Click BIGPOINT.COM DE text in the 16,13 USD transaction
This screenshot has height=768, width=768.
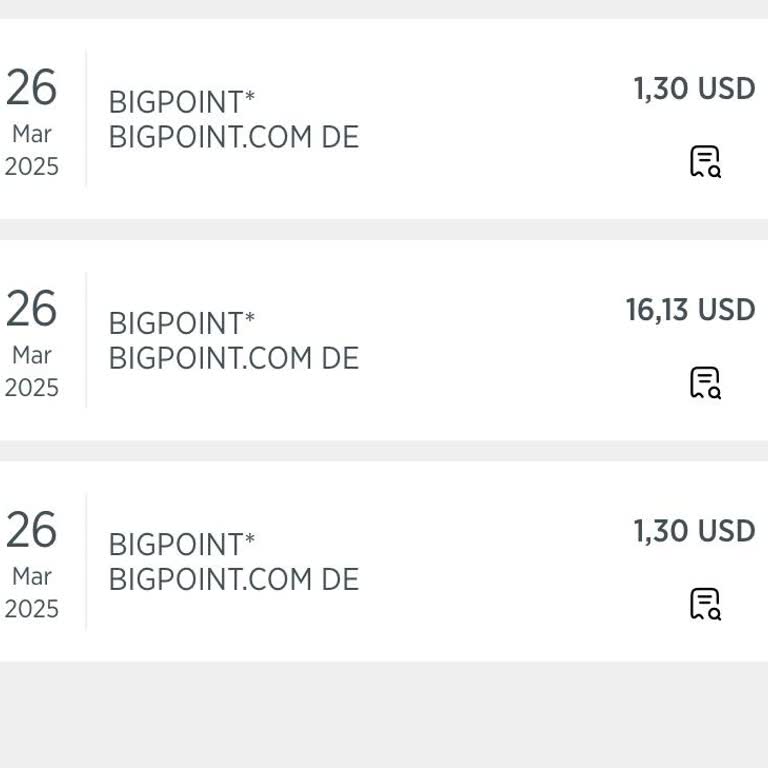[233, 358]
